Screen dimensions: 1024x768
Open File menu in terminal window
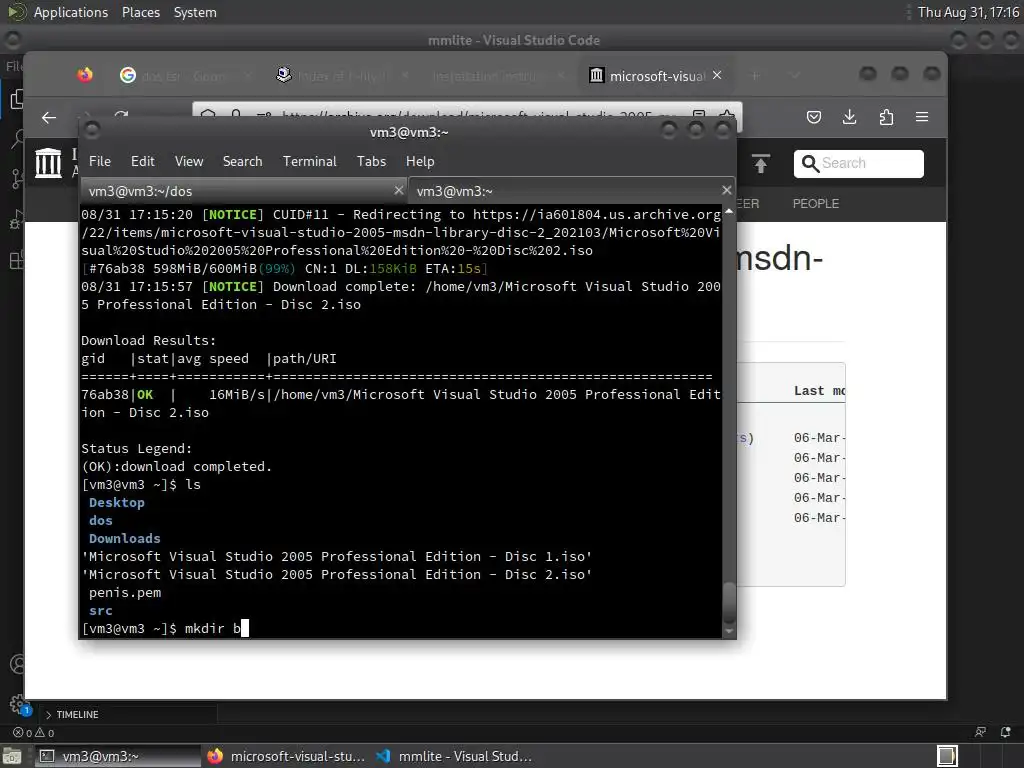pos(99,161)
